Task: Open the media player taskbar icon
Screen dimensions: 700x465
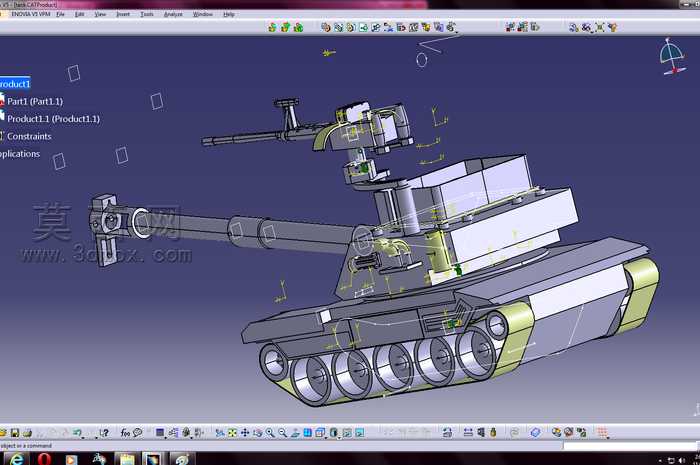Action: 71,459
